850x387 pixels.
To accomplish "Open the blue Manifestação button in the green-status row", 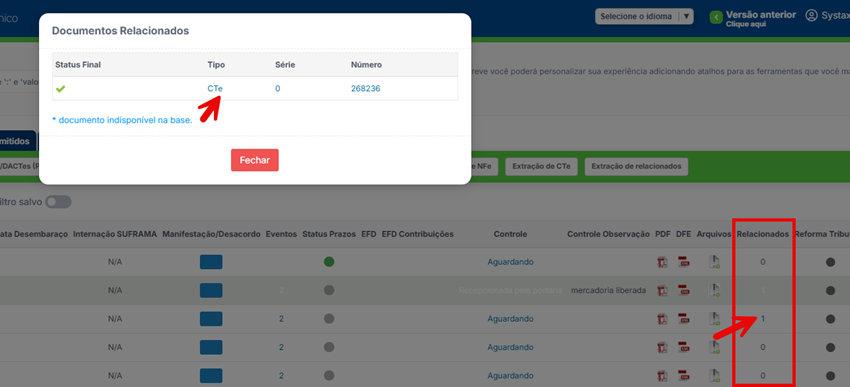I will 211,262.
